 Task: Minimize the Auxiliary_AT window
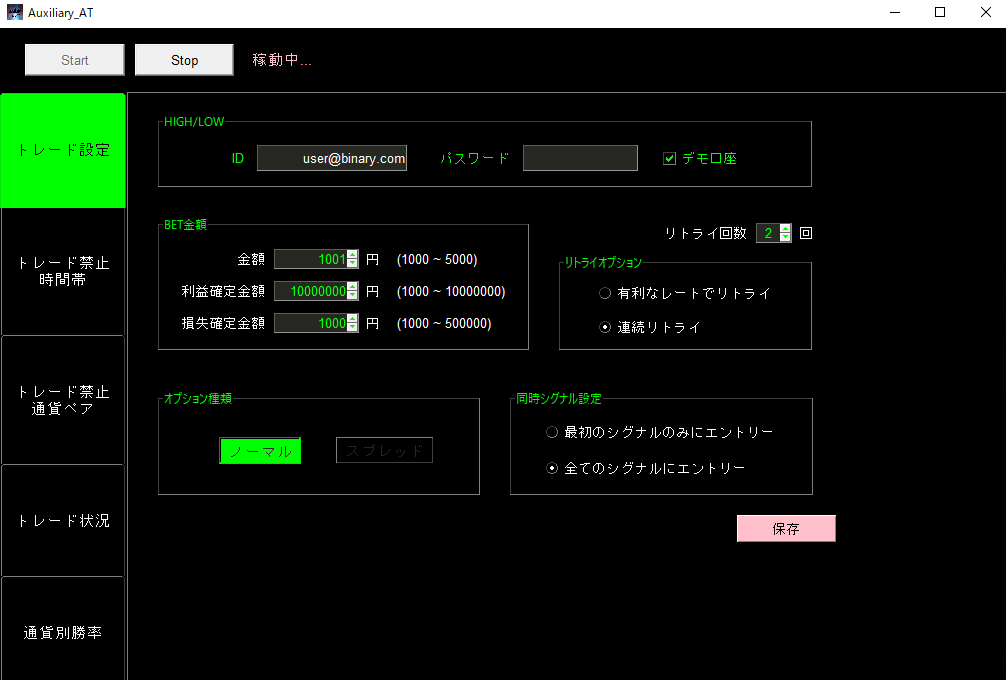895,13
